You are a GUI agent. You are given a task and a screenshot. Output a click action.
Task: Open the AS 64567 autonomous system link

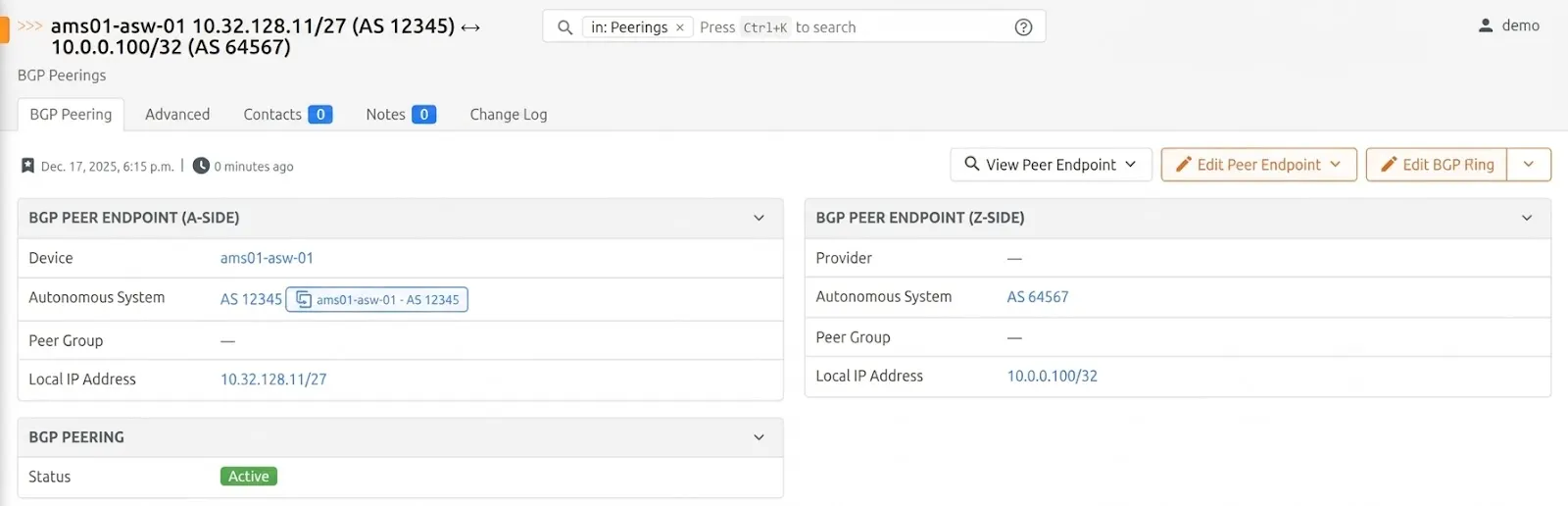tap(1037, 297)
